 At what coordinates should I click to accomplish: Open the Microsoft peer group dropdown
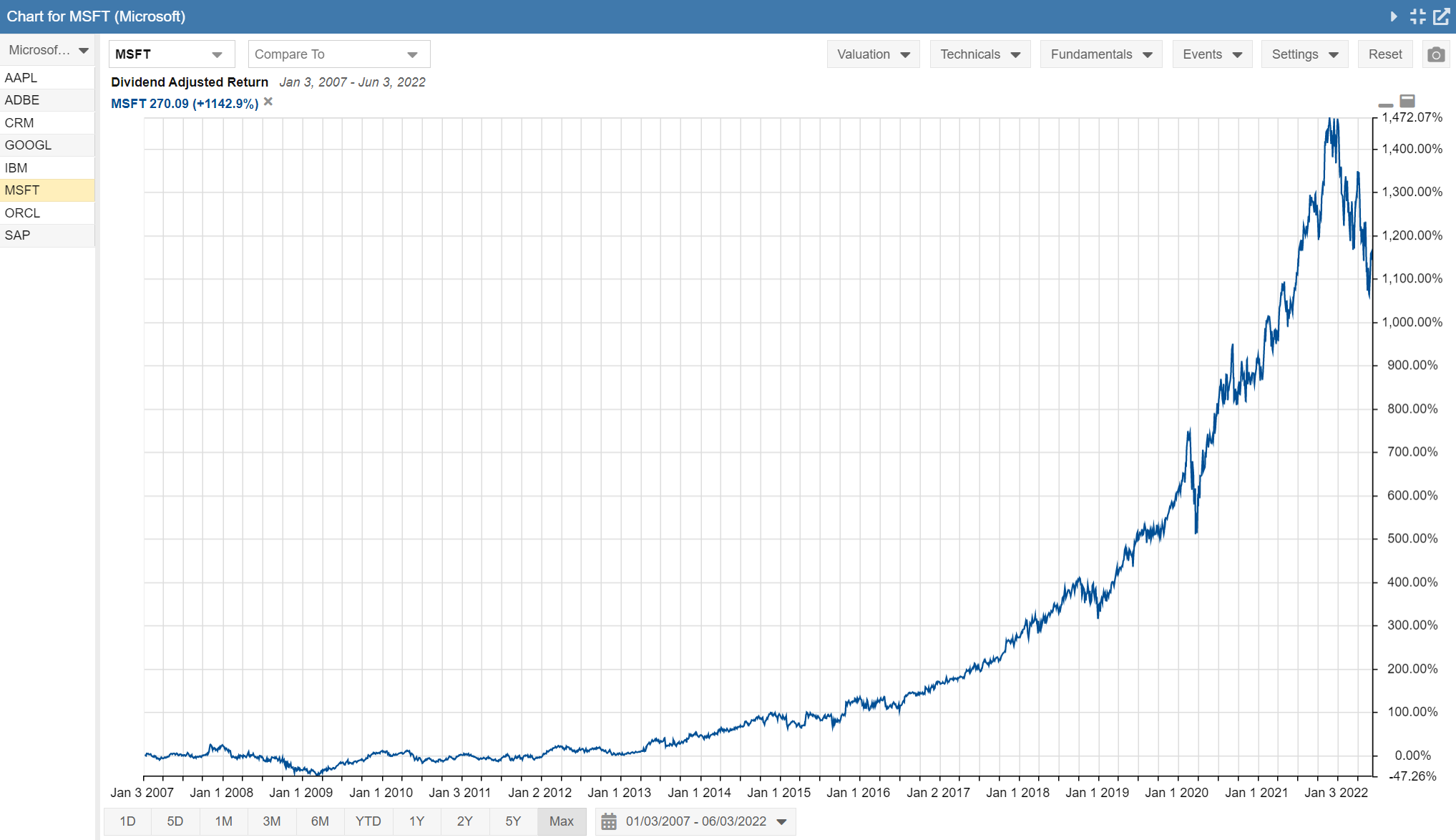click(x=47, y=50)
